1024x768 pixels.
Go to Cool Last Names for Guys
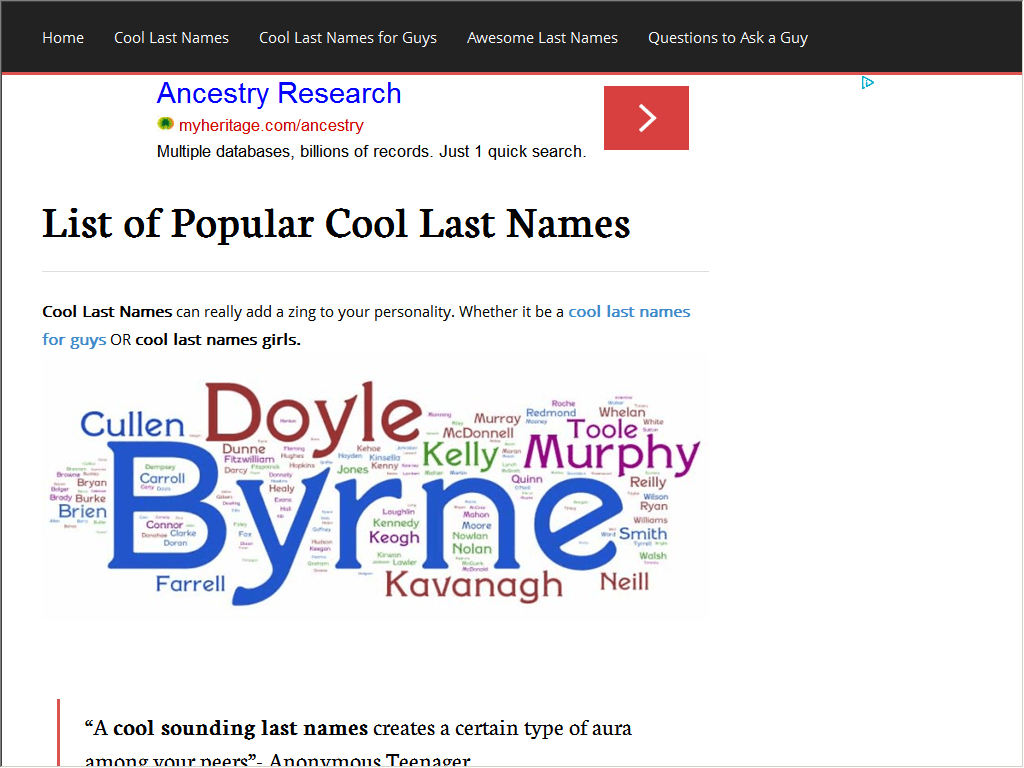click(348, 38)
